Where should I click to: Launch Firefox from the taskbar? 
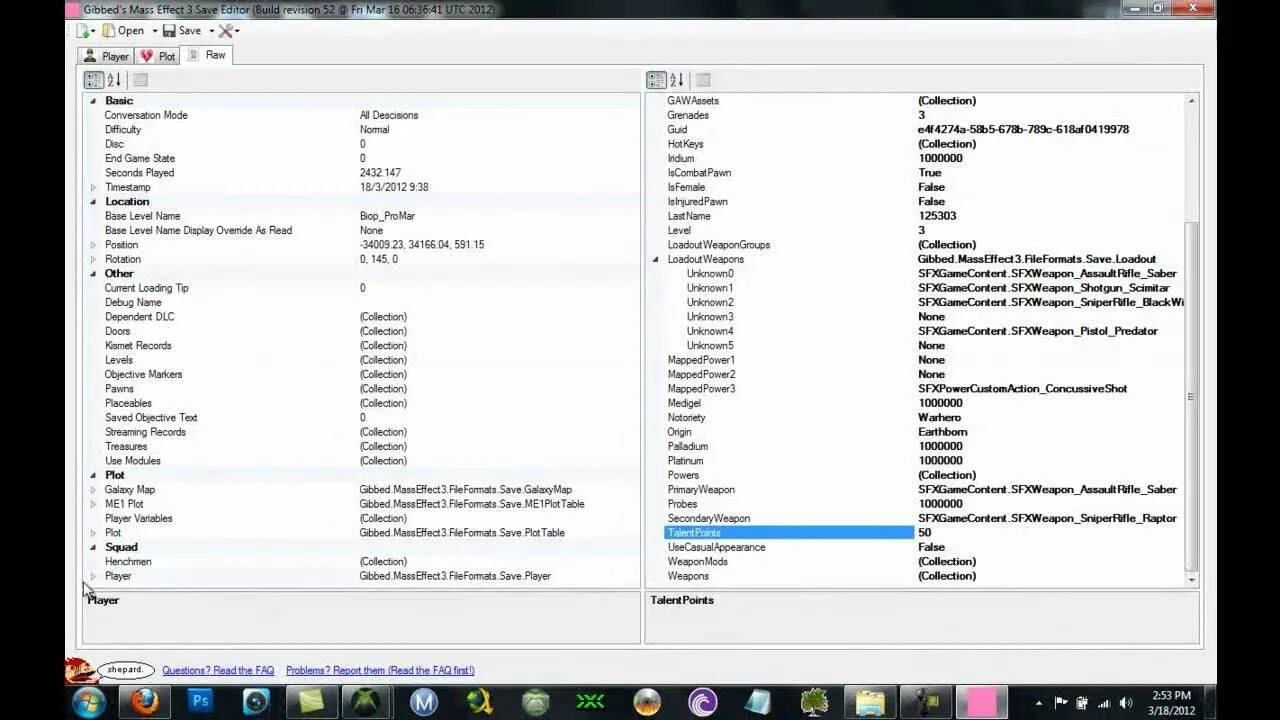click(145, 702)
